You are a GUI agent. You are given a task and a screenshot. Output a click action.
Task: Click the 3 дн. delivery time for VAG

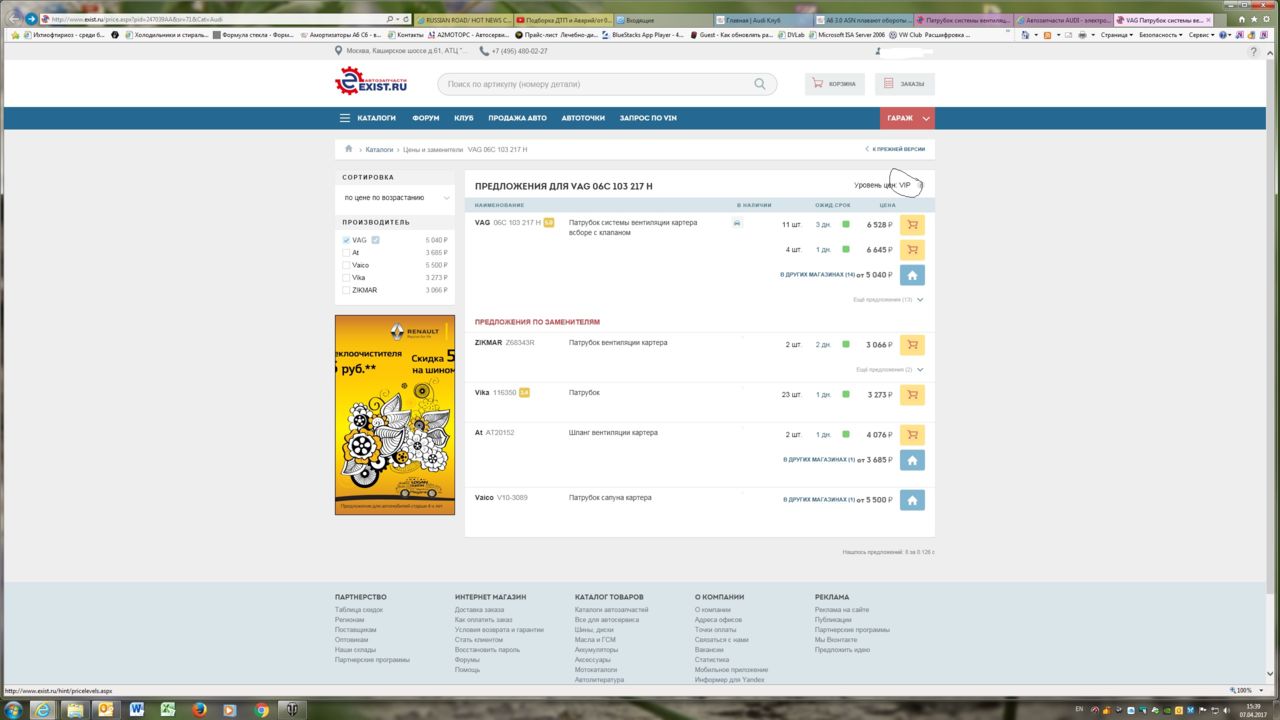[823, 225]
